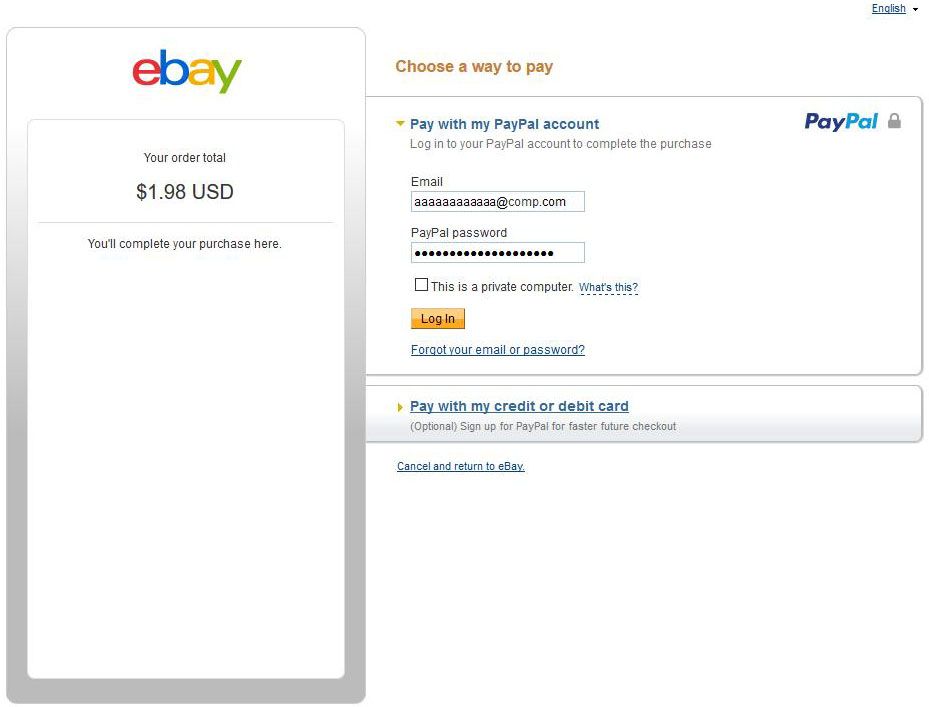Open the English language dropdown arrow
929x707 pixels.
point(915,9)
